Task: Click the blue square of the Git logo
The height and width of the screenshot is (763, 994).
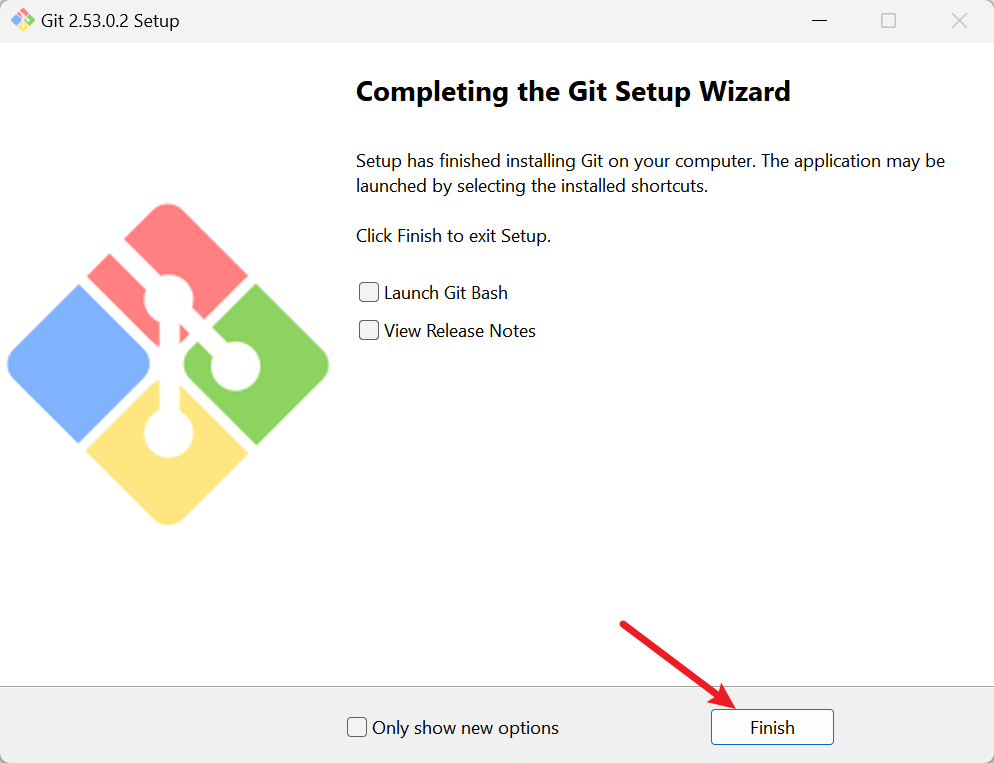Action: (x=70, y=362)
